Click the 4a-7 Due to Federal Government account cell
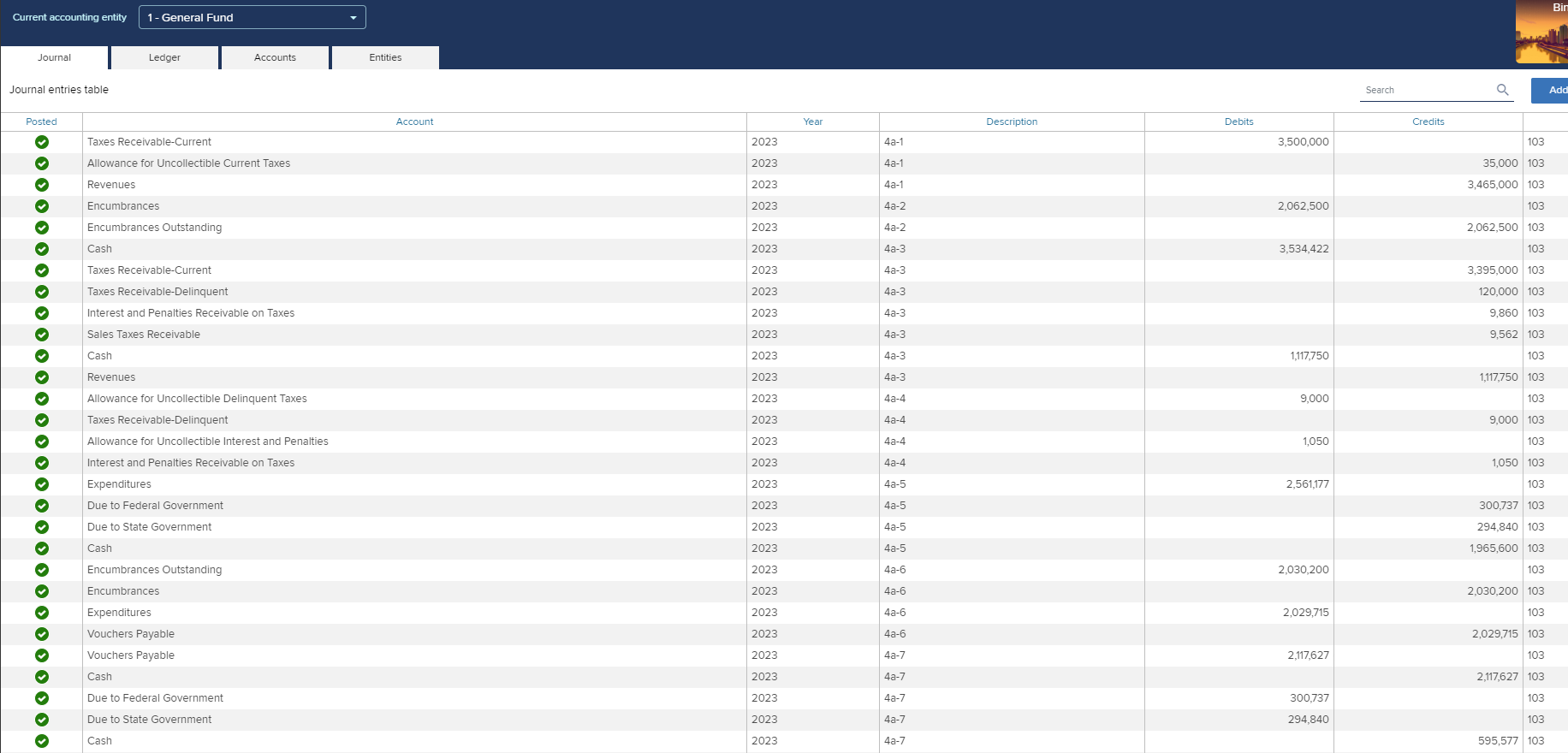Screen dimensions: 1568x753 (x=414, y=698)
